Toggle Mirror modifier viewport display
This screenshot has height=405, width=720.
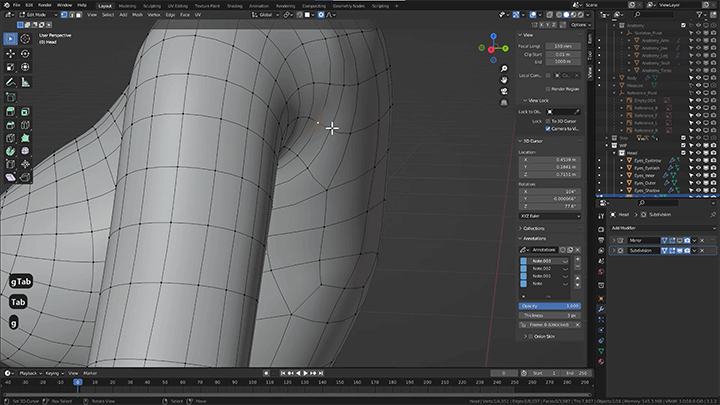(680, 240)
